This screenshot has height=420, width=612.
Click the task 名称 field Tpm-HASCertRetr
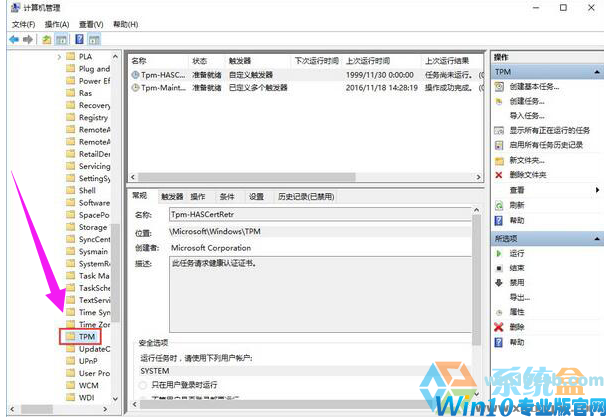coord(320,215)
